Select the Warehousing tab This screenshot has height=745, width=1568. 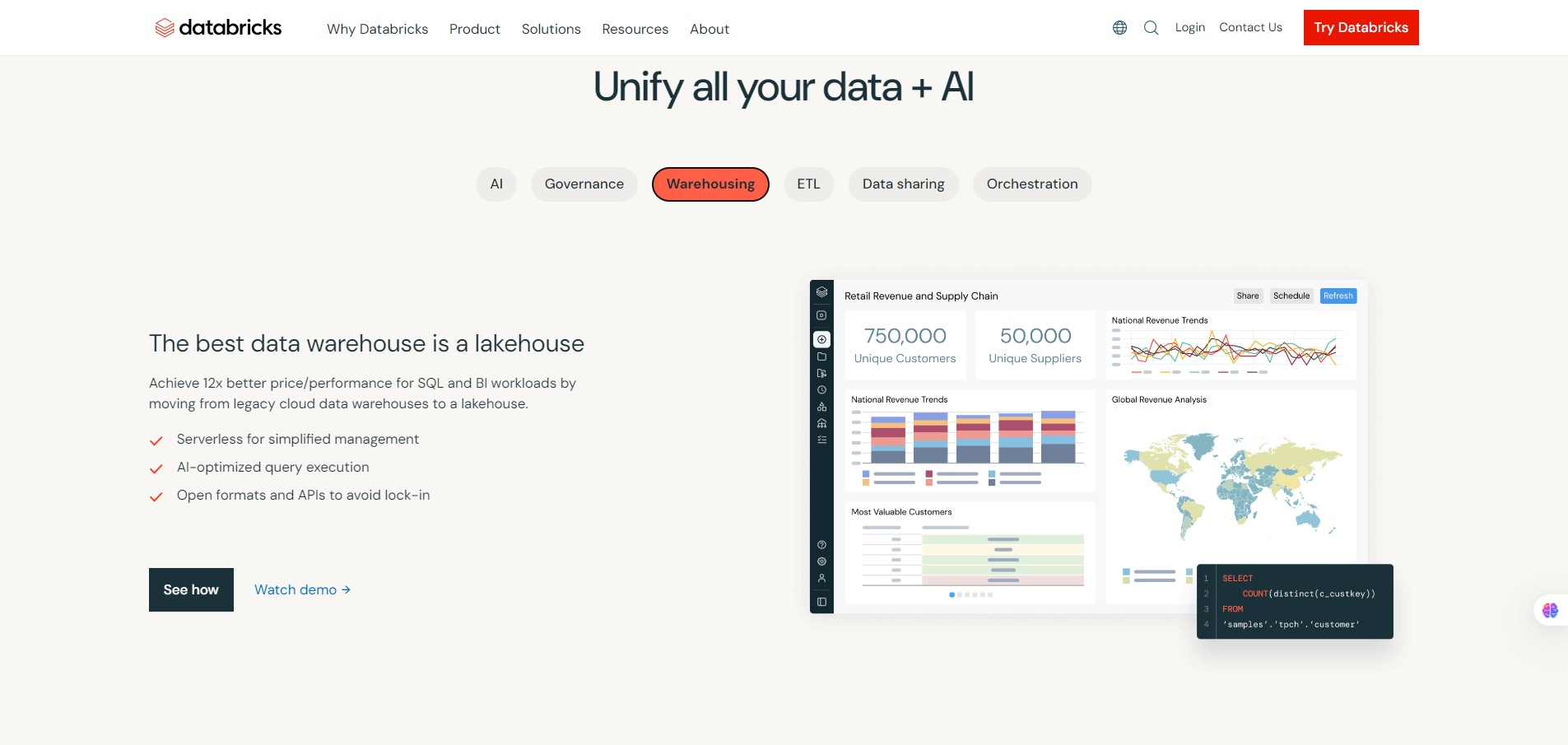[710, 184]
